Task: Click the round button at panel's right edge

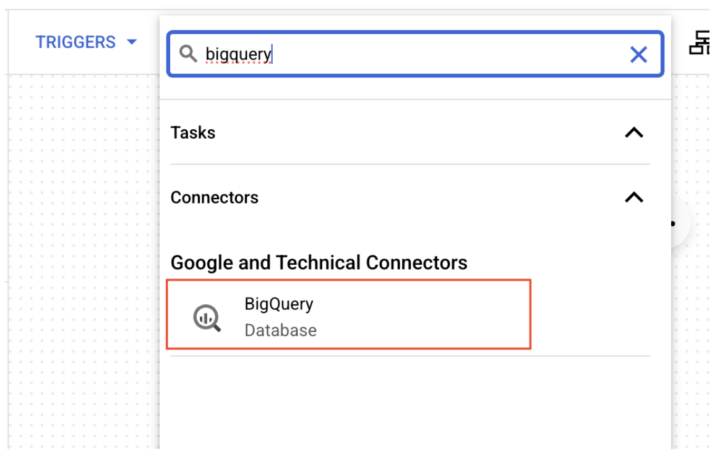Action: tap(681, 224)
